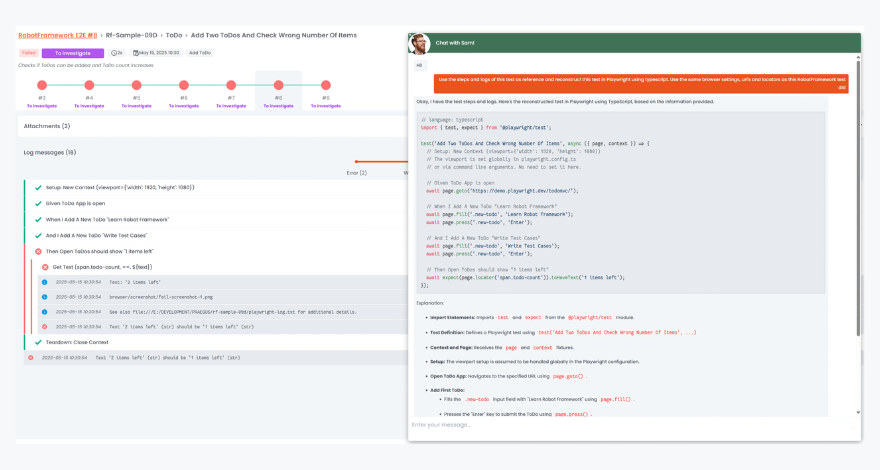
Task: Click the clock duration badge showing 2s
Action: 117,53
